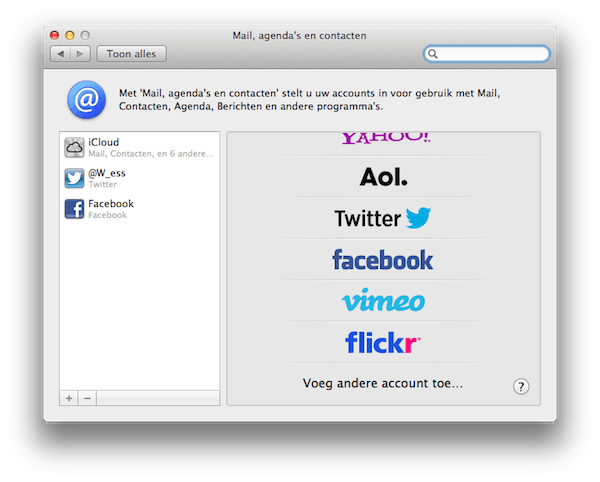Screen dimensions: 600x482
Task: Choose the vimeo account type
Action: pos(383,300)
